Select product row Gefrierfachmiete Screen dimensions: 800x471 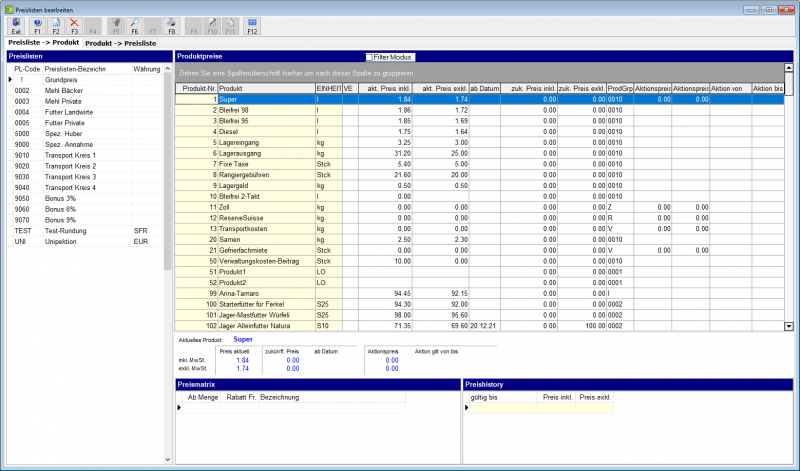480,250
